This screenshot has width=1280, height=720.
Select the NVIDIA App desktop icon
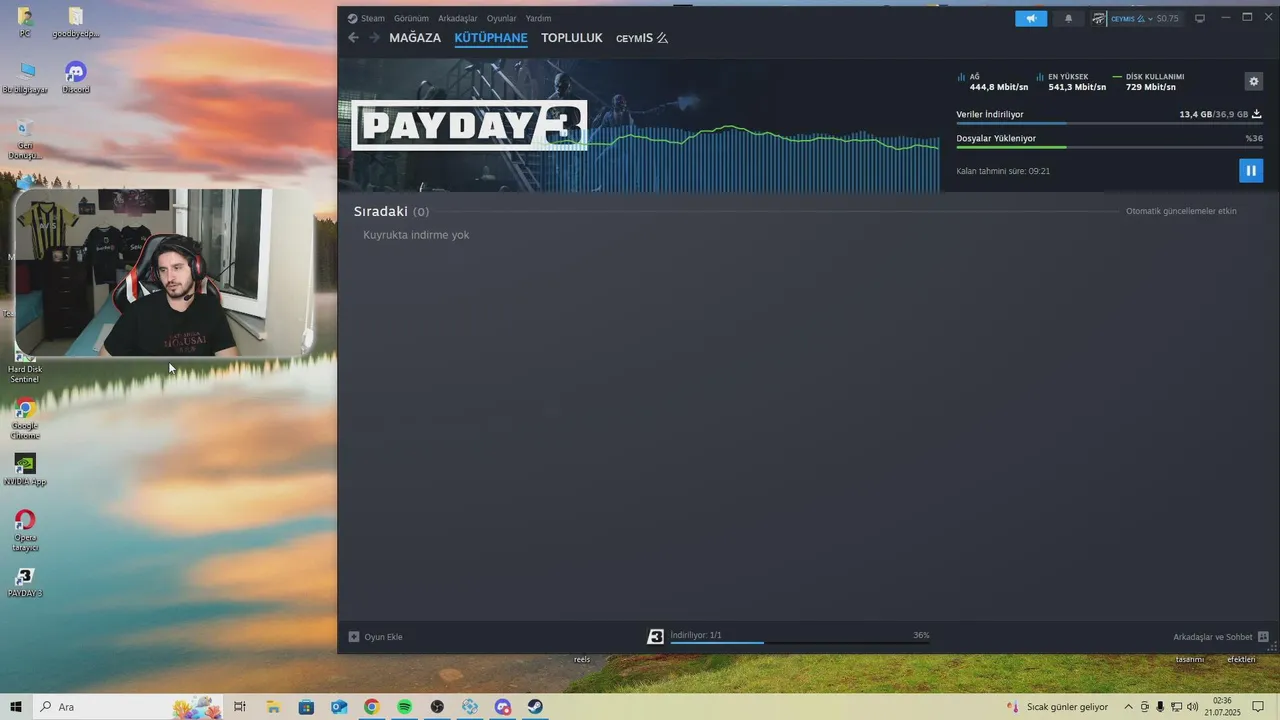[25, 470]
